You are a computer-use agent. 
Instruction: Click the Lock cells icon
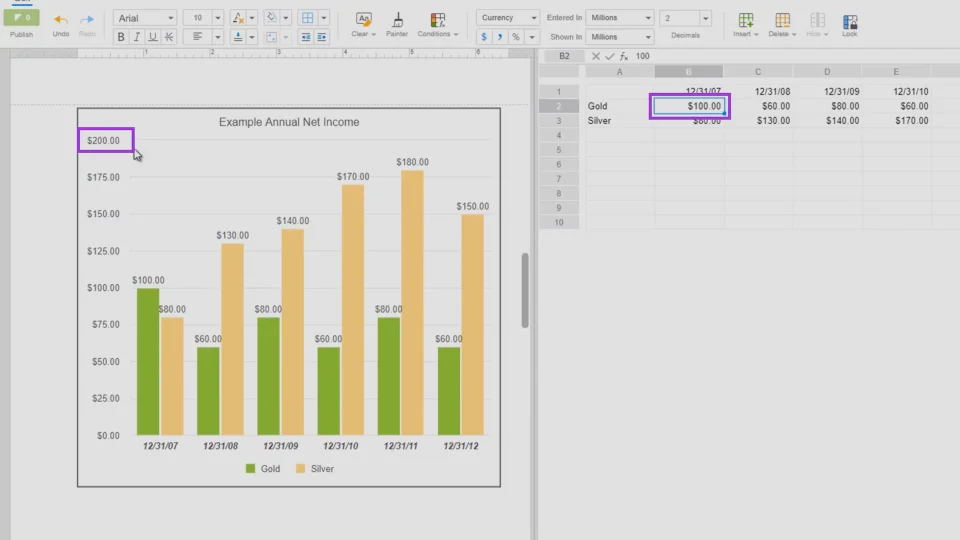[850, 23]
